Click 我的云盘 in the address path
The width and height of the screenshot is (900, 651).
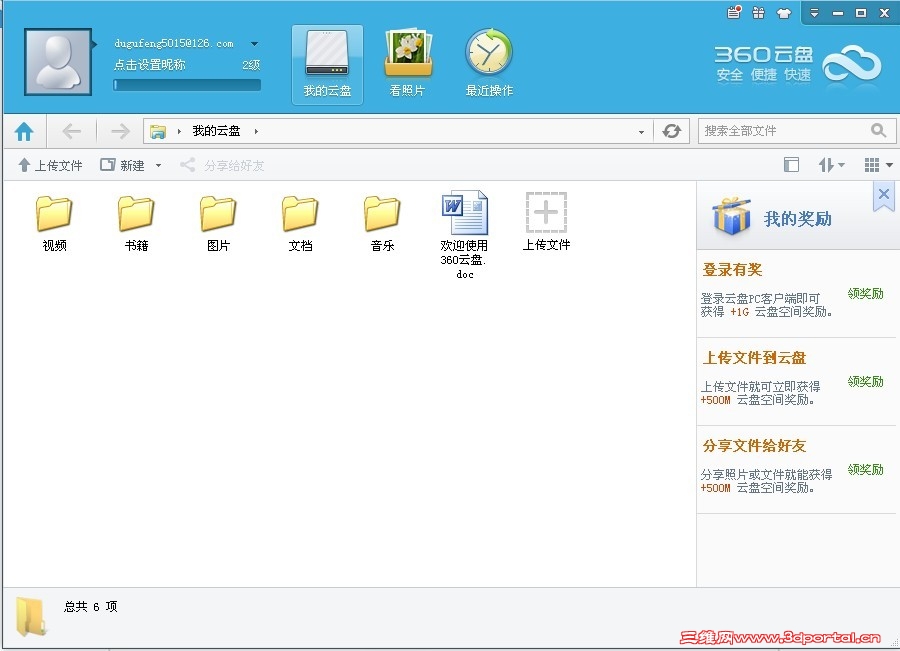coord(216,131)
